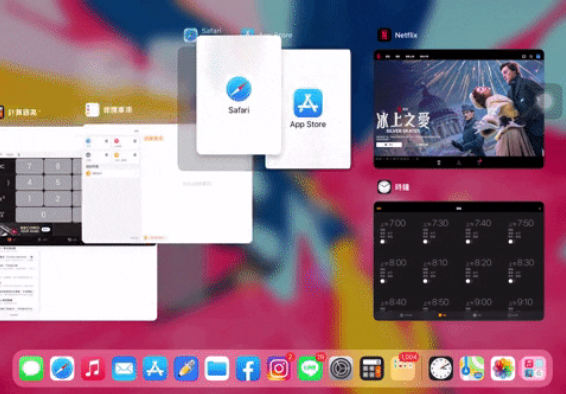Viewport: 566px width, 394px height.
Task: Tap the 7 key in Calculator card
Action: point(30,166)
